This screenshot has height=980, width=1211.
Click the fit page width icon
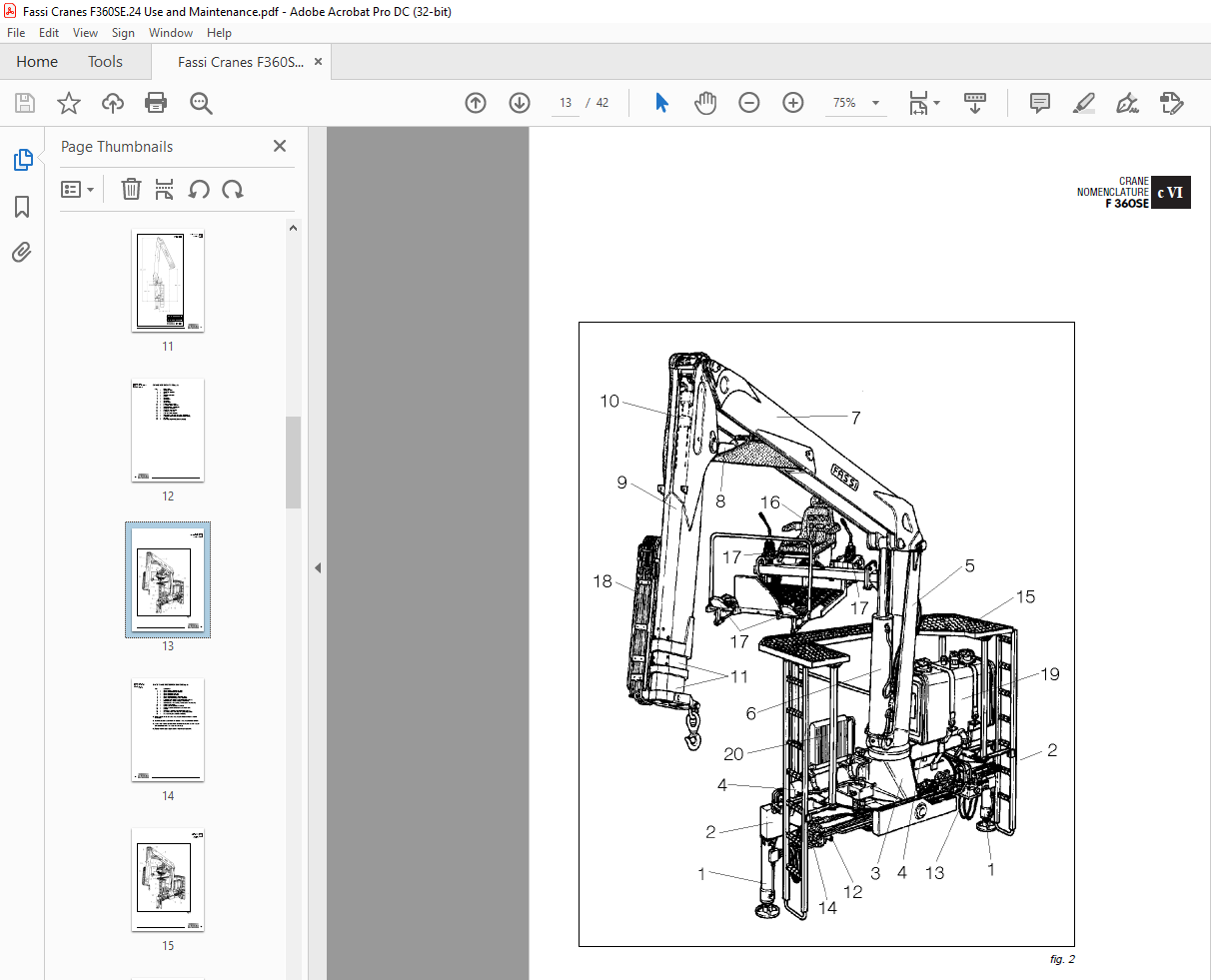pyautogui.click(x=918, y=103)
